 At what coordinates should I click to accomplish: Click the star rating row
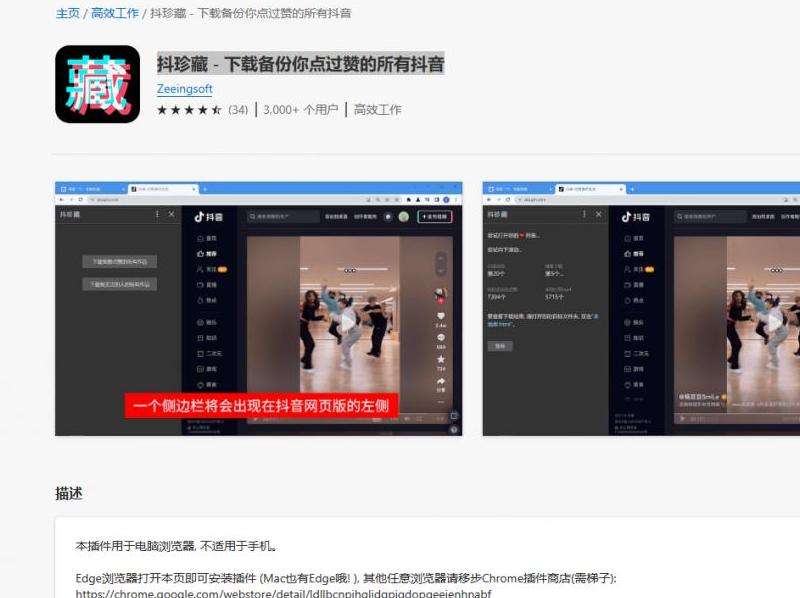click(189, 110)
